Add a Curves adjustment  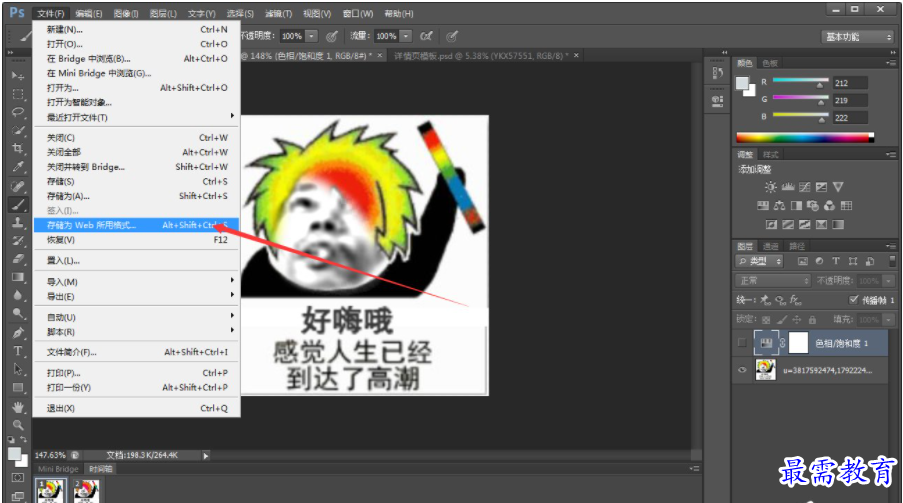805,187
